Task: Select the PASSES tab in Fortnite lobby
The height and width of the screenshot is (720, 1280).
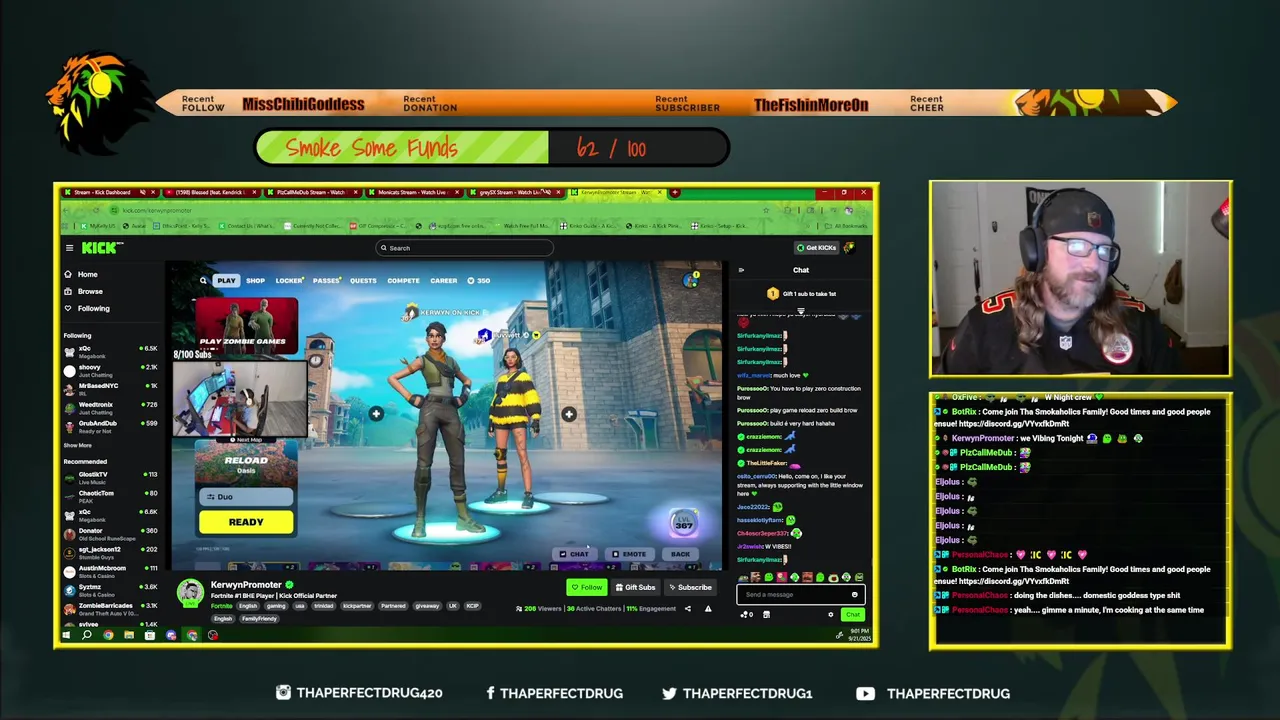Action: click(326, 281)
